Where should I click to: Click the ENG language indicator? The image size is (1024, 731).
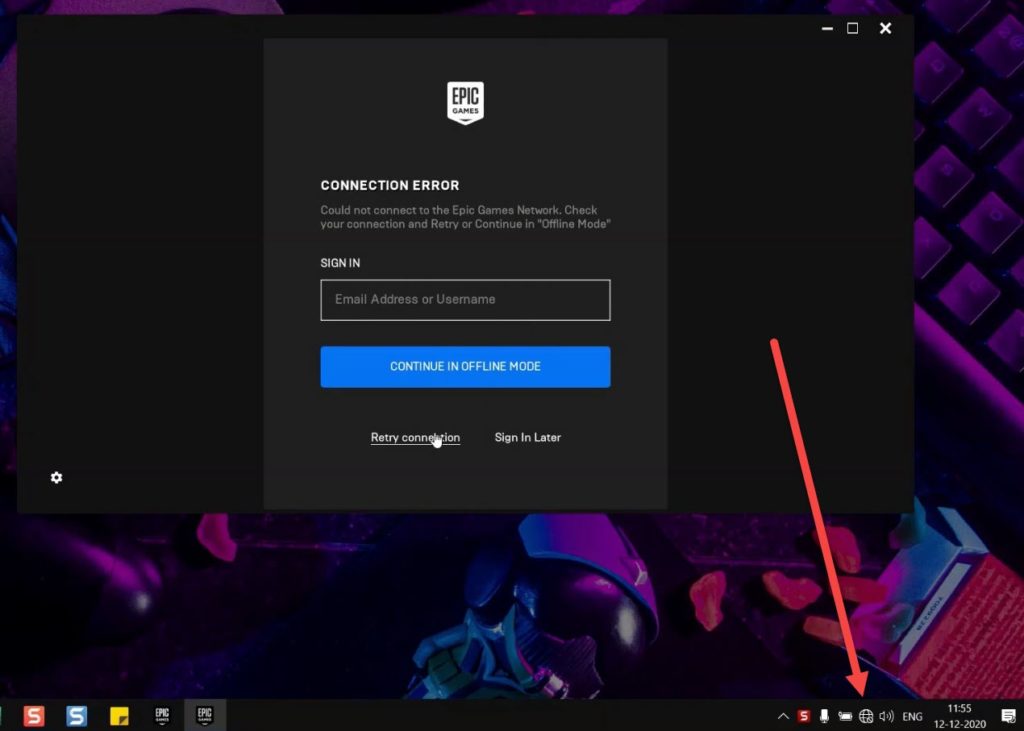912,717
